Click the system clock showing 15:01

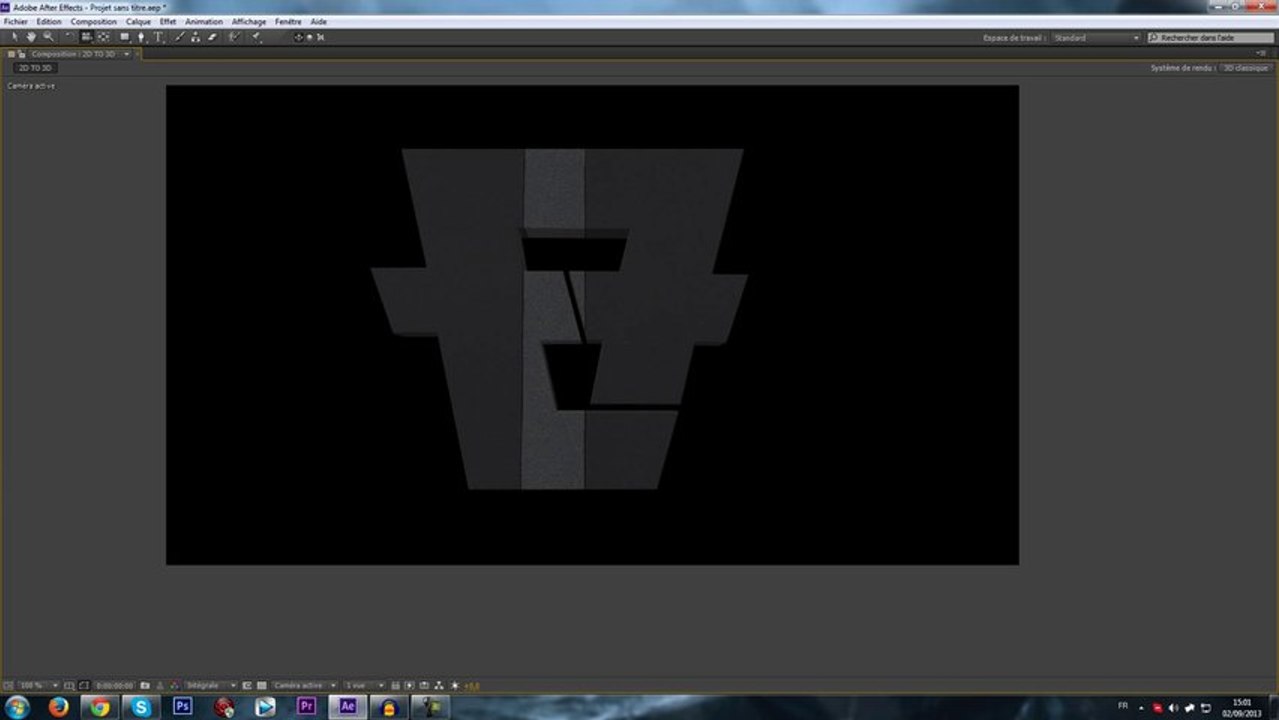click(x=1242, y=707)
